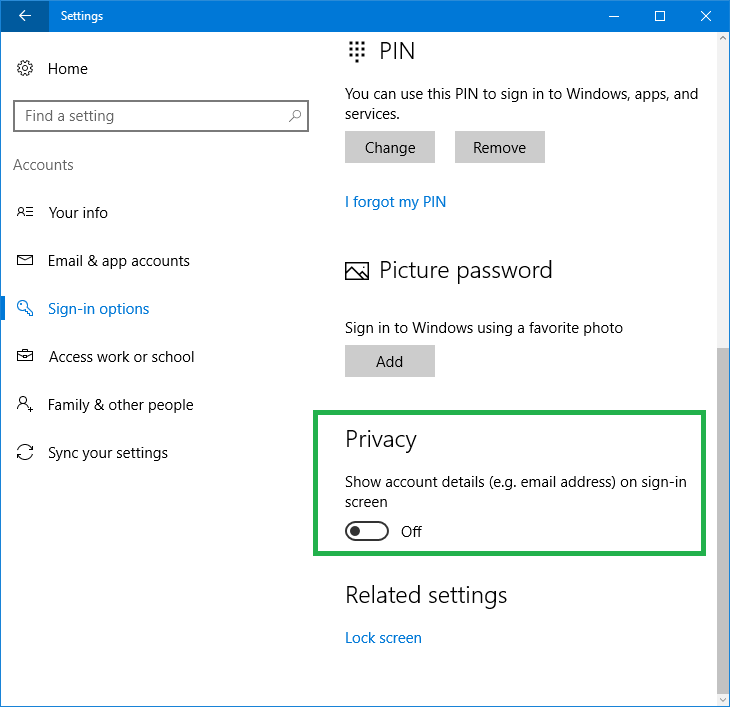Click the Home gear icon
The image size is (730, 707).
[25, 68]
